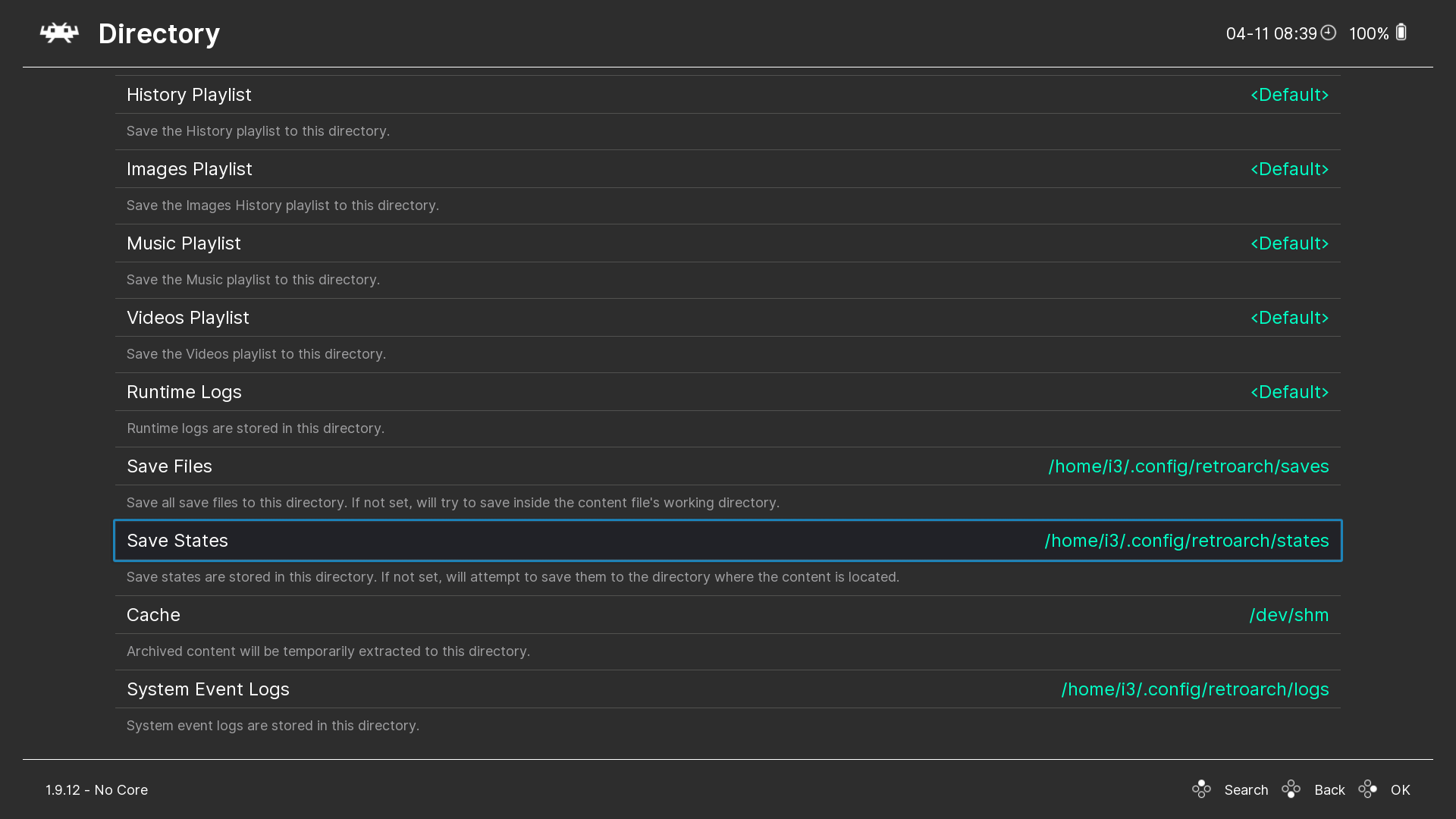Click the battery icon at top right
This screenshot has height=819, width=1456.
(1401, 33)
